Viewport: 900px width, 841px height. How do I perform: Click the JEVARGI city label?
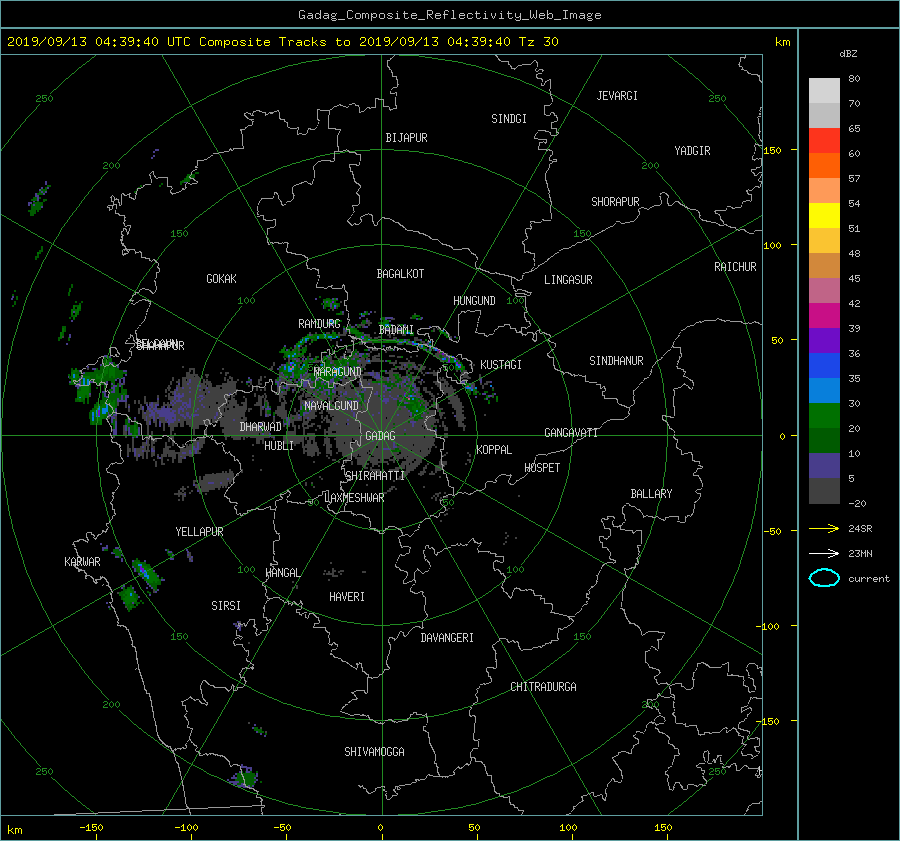(617, 96)
